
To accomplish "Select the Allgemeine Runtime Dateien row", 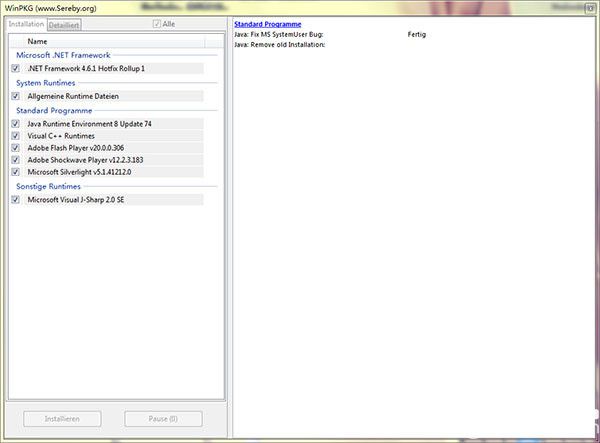I will click(x=113, y=96).
